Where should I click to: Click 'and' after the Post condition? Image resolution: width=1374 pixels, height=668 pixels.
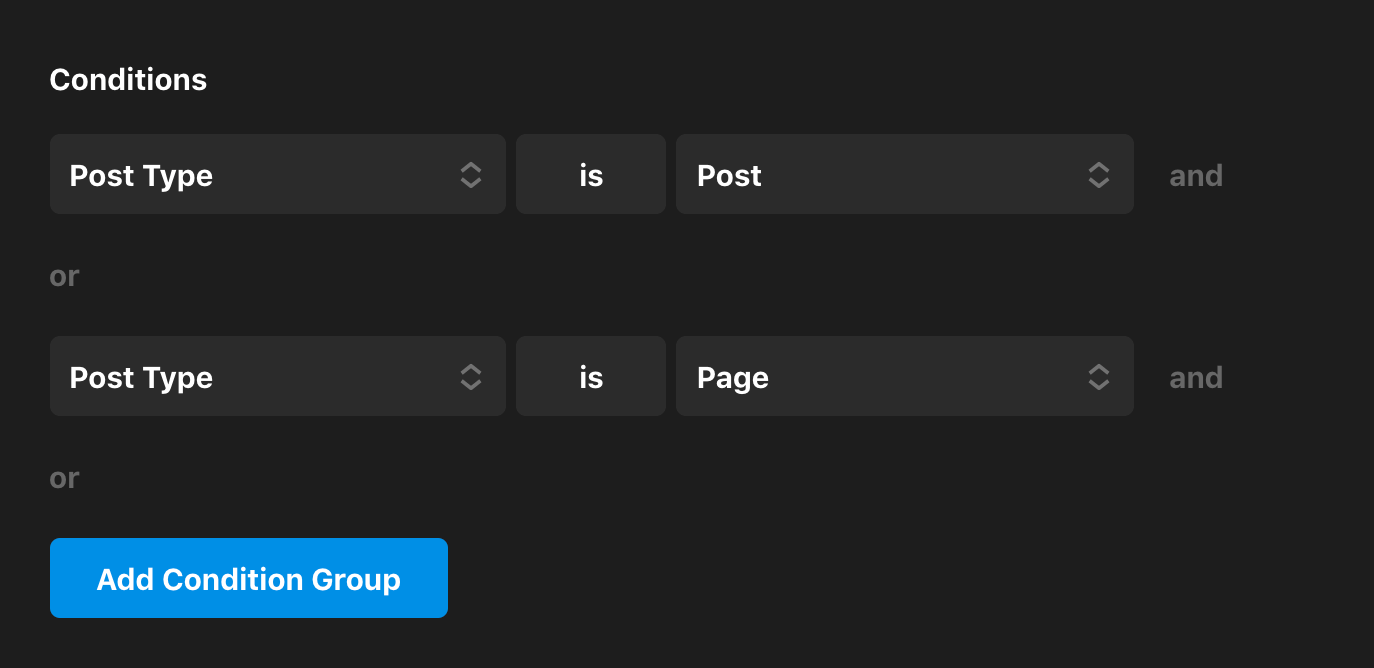point(1196,174)
